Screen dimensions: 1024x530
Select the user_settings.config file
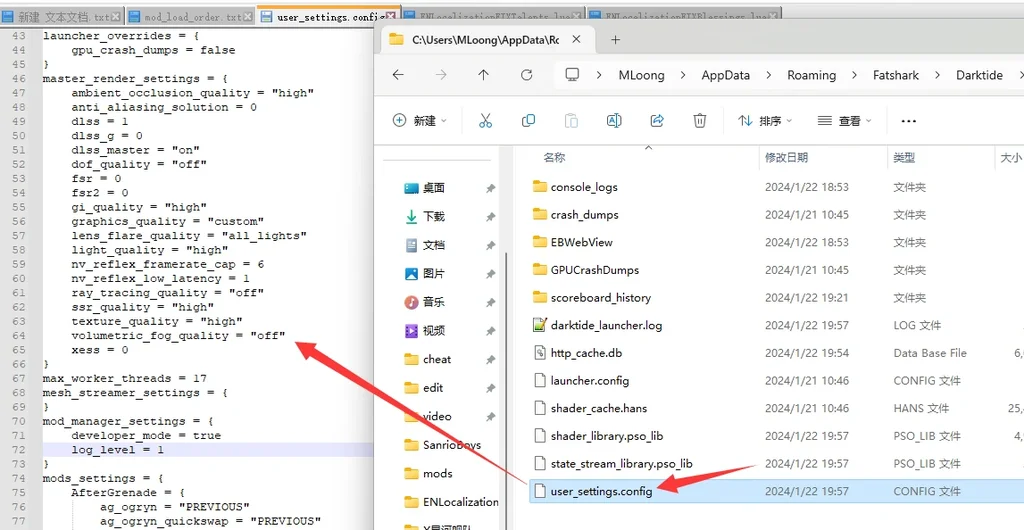(601, 491)
